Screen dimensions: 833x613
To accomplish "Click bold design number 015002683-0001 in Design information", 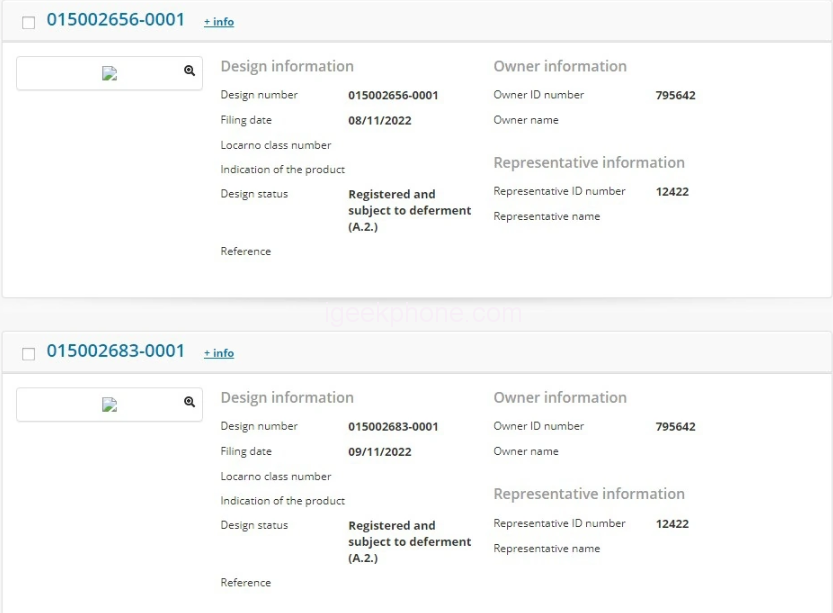I will point(393,427).
